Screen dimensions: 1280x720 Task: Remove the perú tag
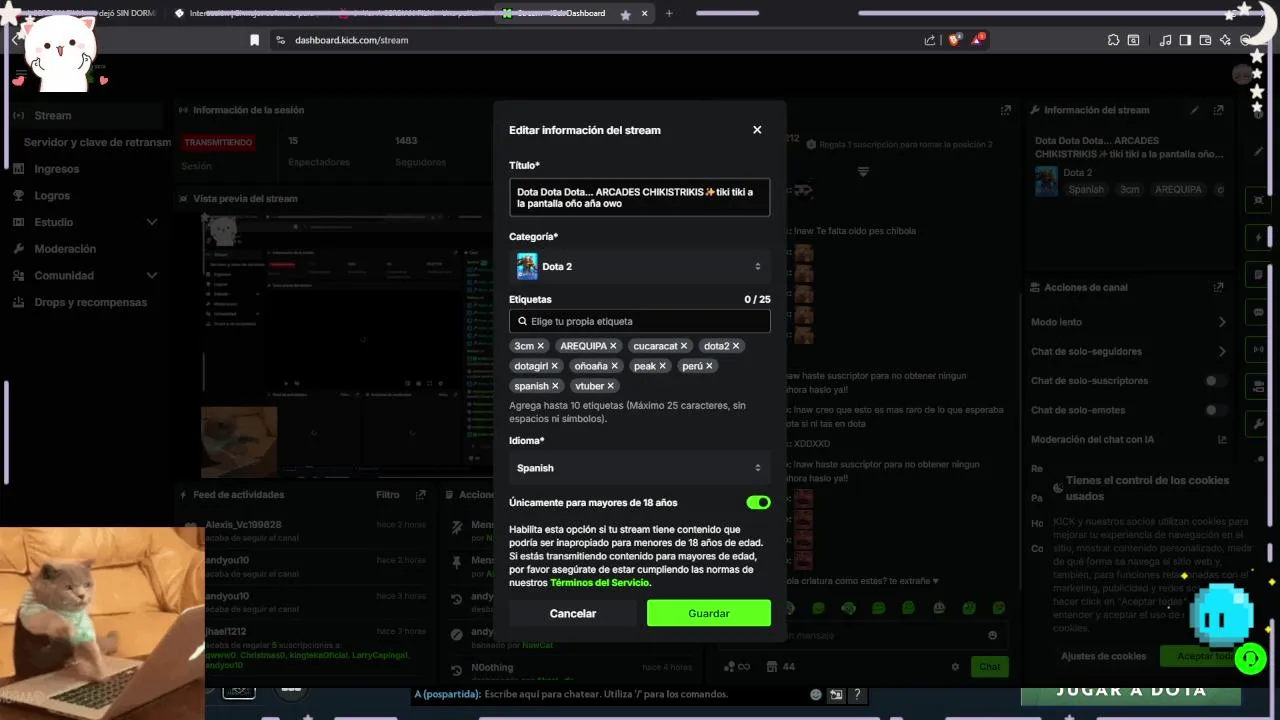tap(709, 366)
